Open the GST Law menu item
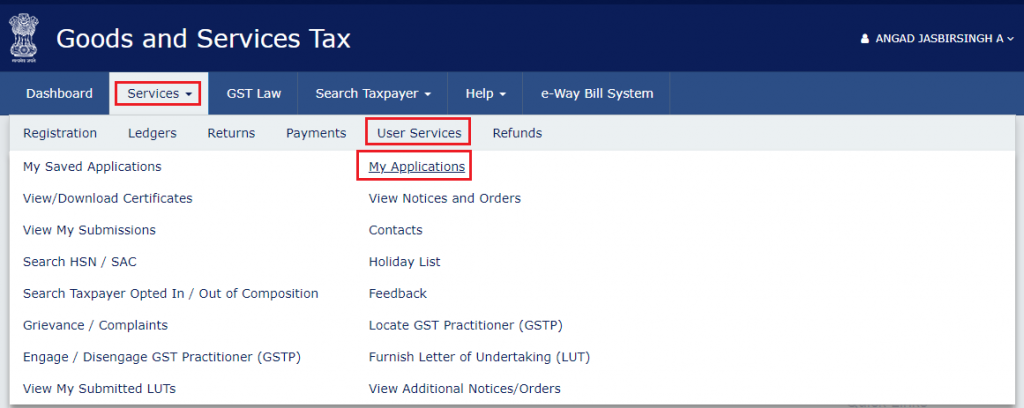 [254, 93]
